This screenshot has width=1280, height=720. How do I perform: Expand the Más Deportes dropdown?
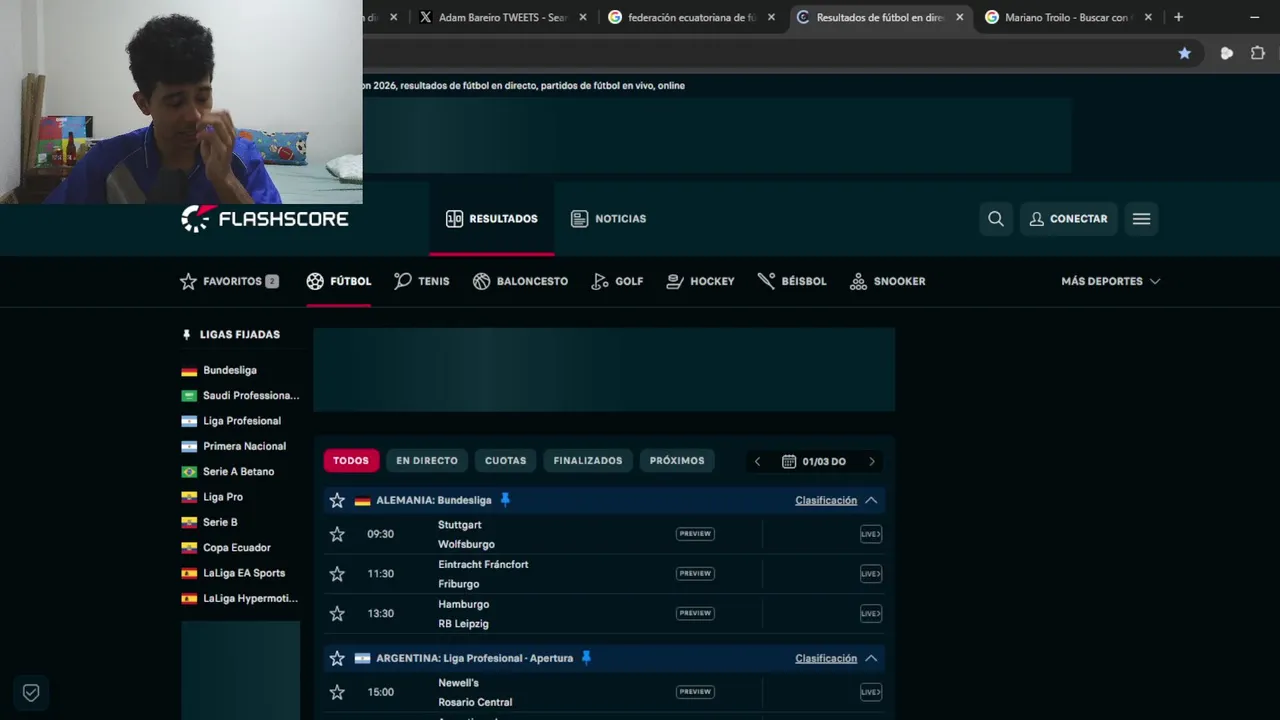coord(1110,281)
